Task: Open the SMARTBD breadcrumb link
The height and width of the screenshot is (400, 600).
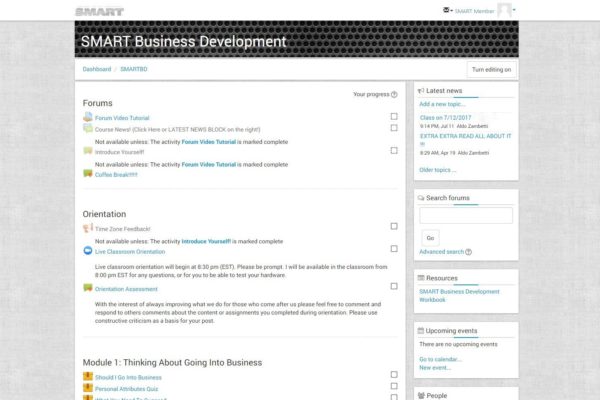Action: point(134,69)
